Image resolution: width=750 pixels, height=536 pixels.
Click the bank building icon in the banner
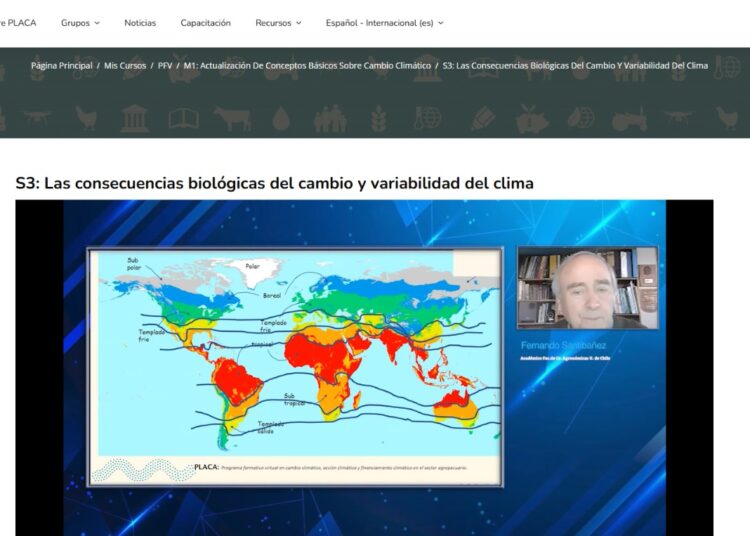tap(135, 119)
